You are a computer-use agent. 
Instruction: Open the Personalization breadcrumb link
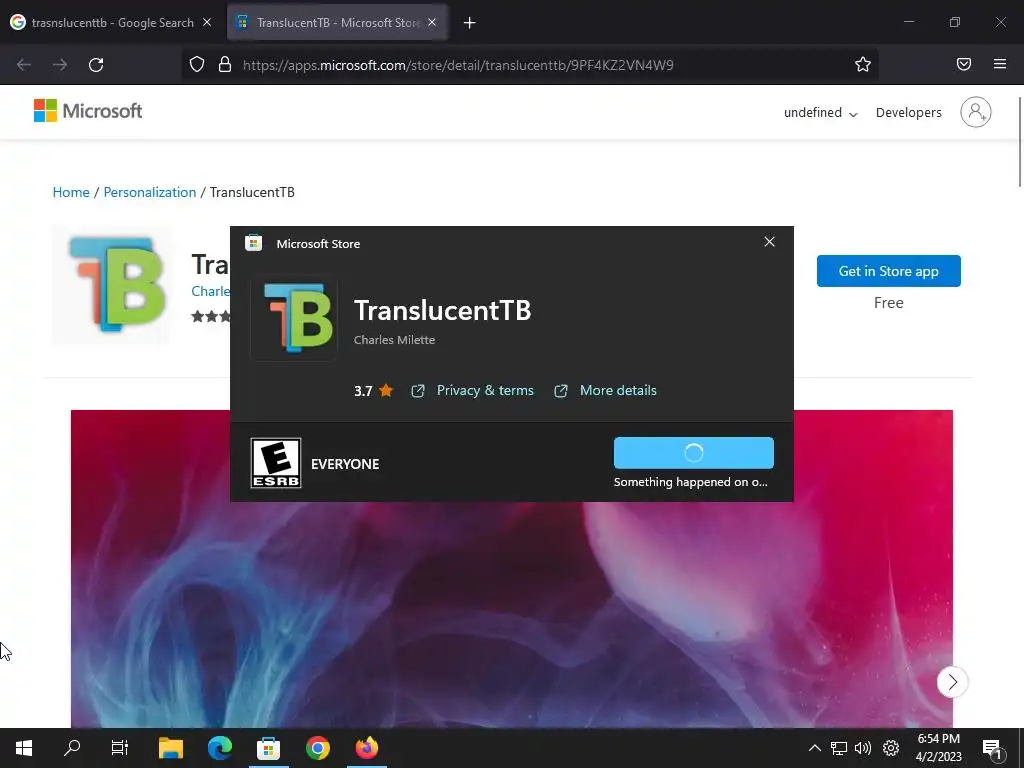[150, 192]
